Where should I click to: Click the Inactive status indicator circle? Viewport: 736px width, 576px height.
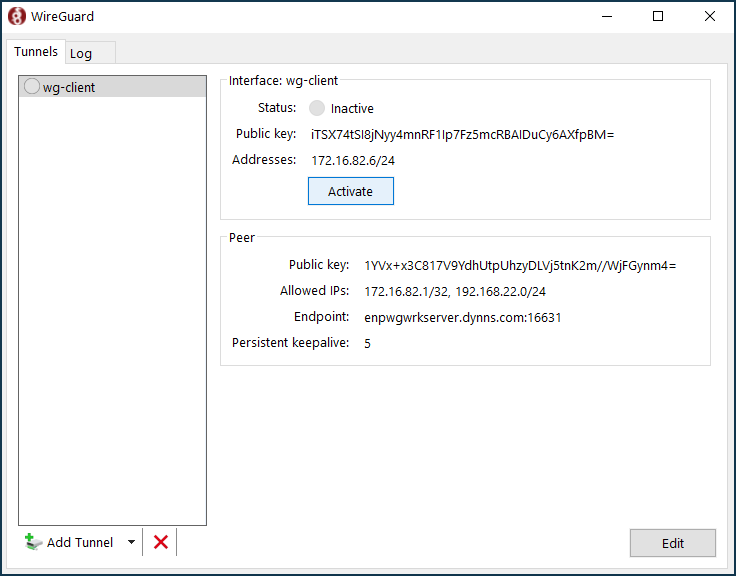317,108
